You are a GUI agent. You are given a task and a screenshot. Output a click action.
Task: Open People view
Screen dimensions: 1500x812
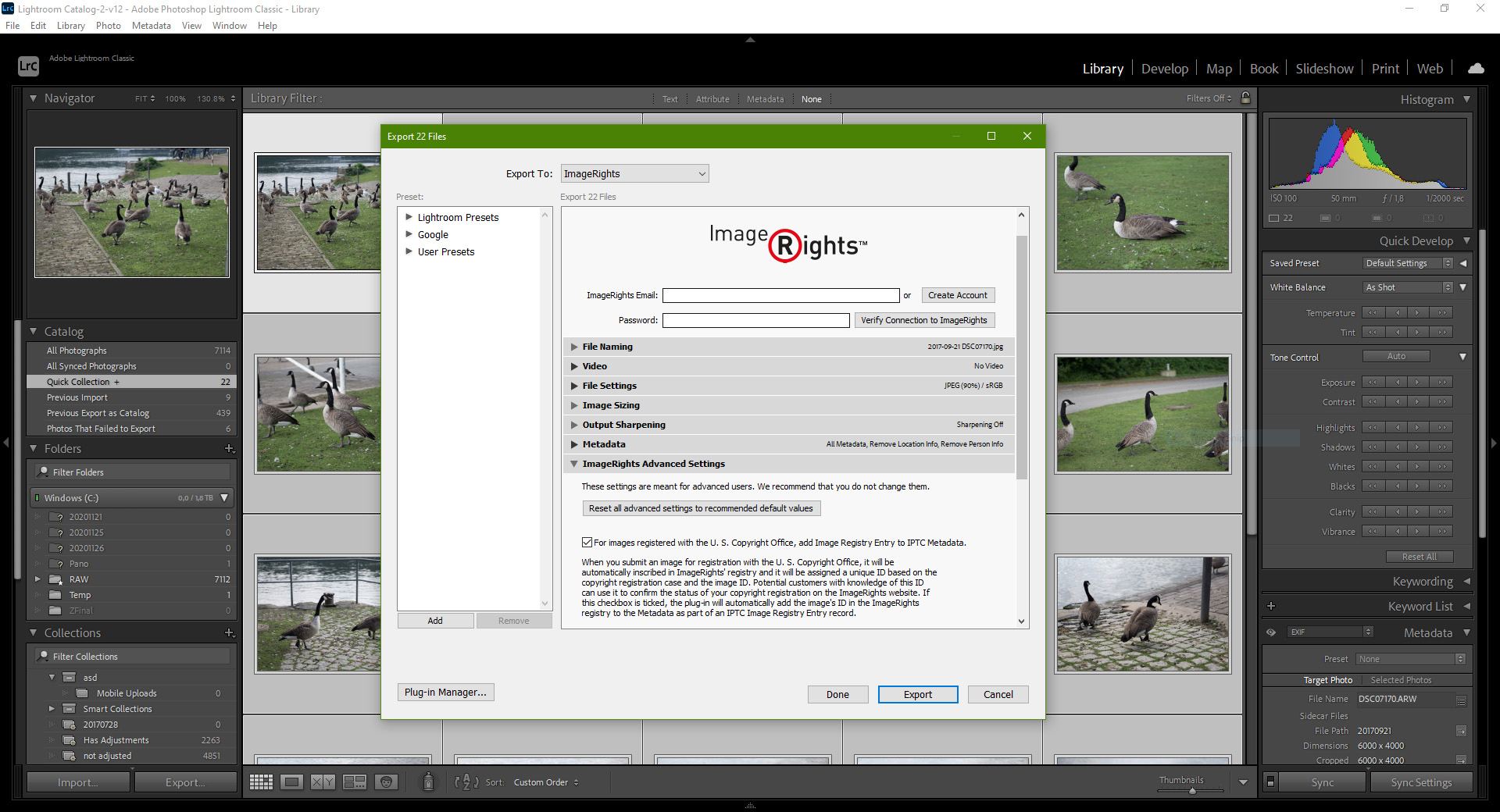386,782
